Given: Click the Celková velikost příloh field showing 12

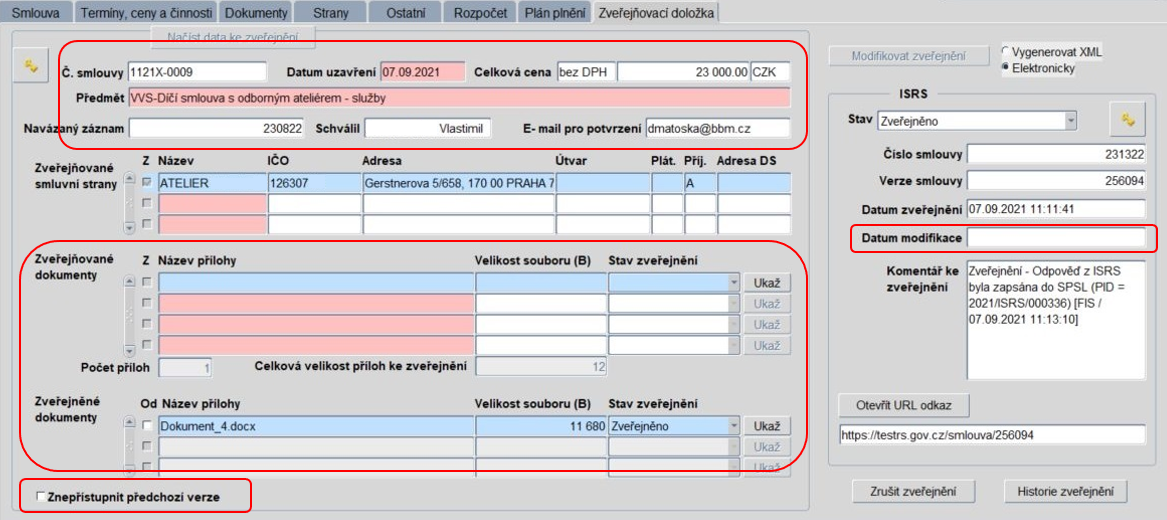Looking at the screenshot, I should (x=541, y=367).
